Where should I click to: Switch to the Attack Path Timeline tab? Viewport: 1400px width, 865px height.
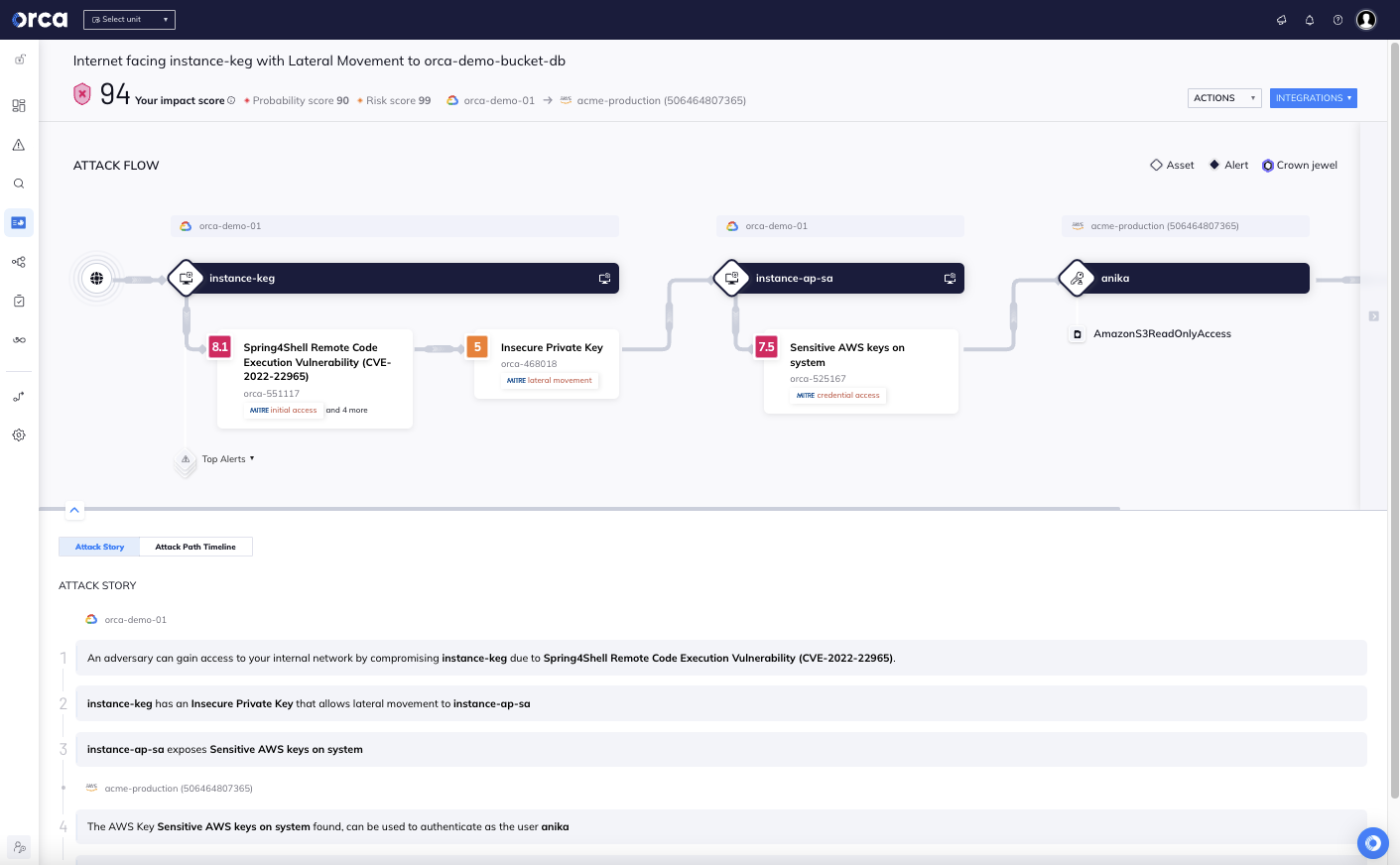tap(195, 546)
